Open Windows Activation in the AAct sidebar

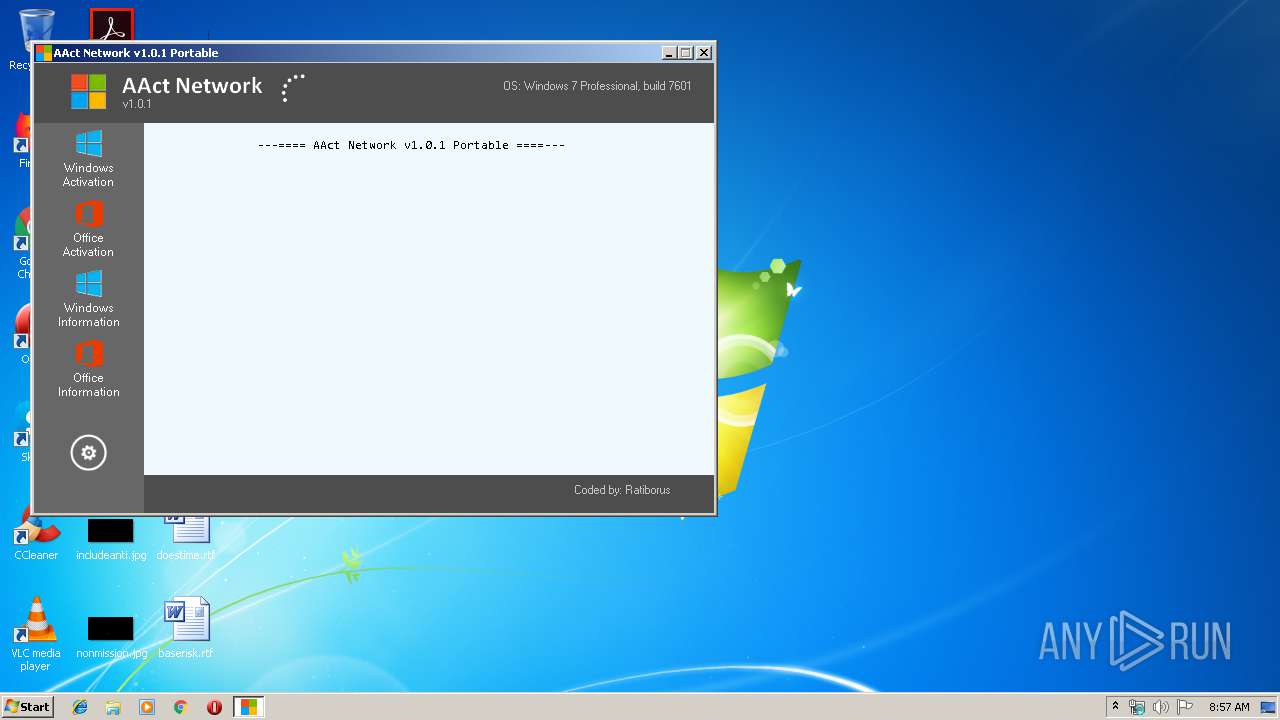88,158
